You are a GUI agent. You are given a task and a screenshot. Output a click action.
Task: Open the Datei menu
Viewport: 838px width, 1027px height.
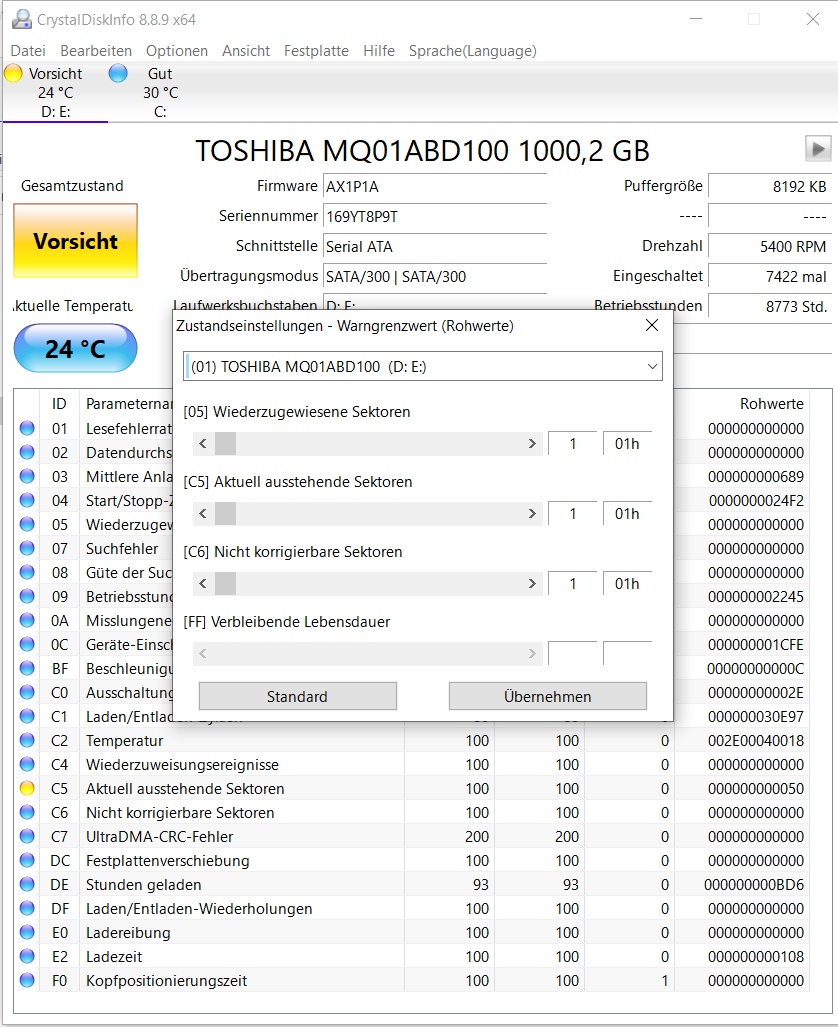coord(28,51)
